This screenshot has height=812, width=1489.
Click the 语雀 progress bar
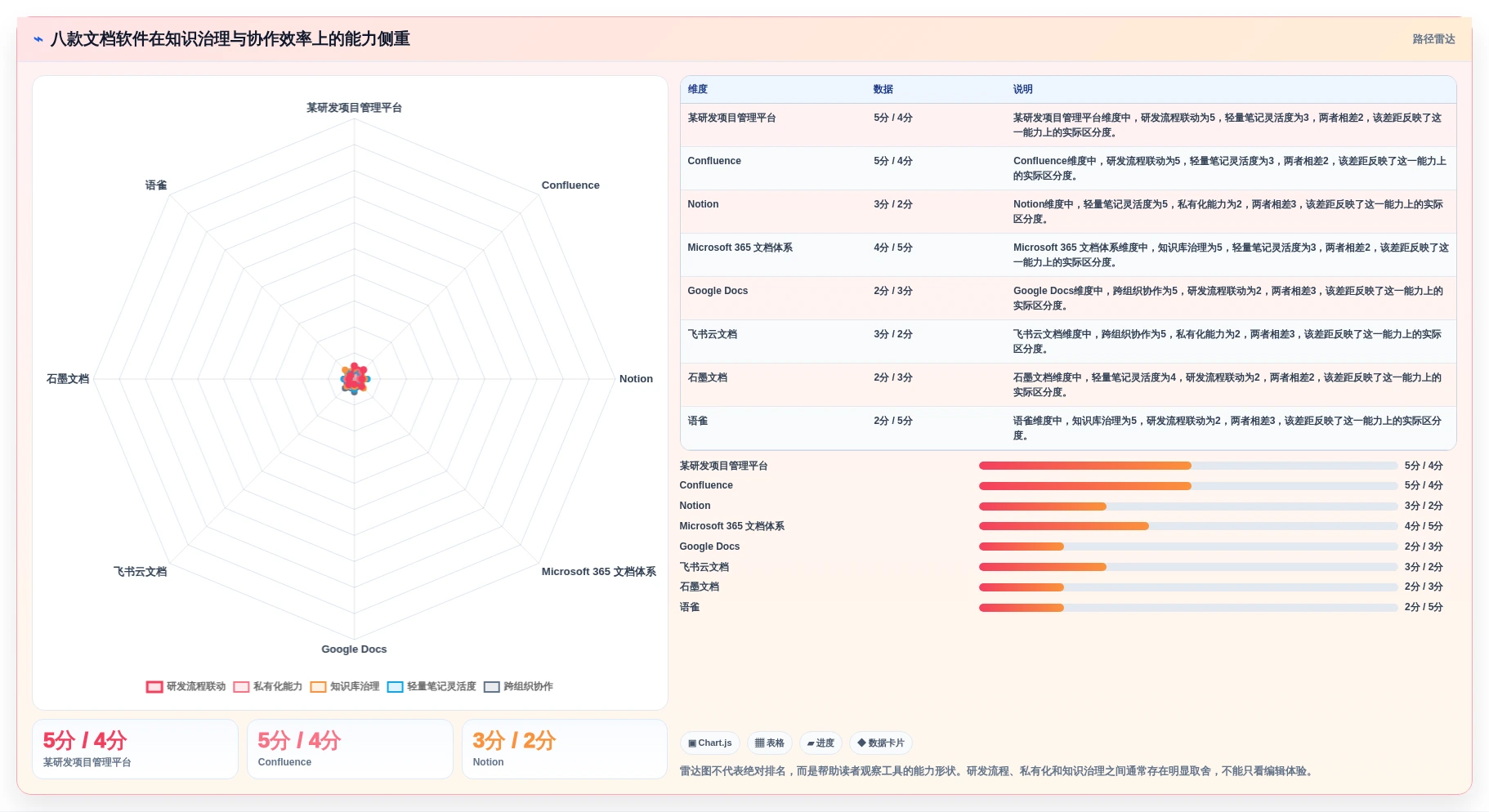(1188, 608)
